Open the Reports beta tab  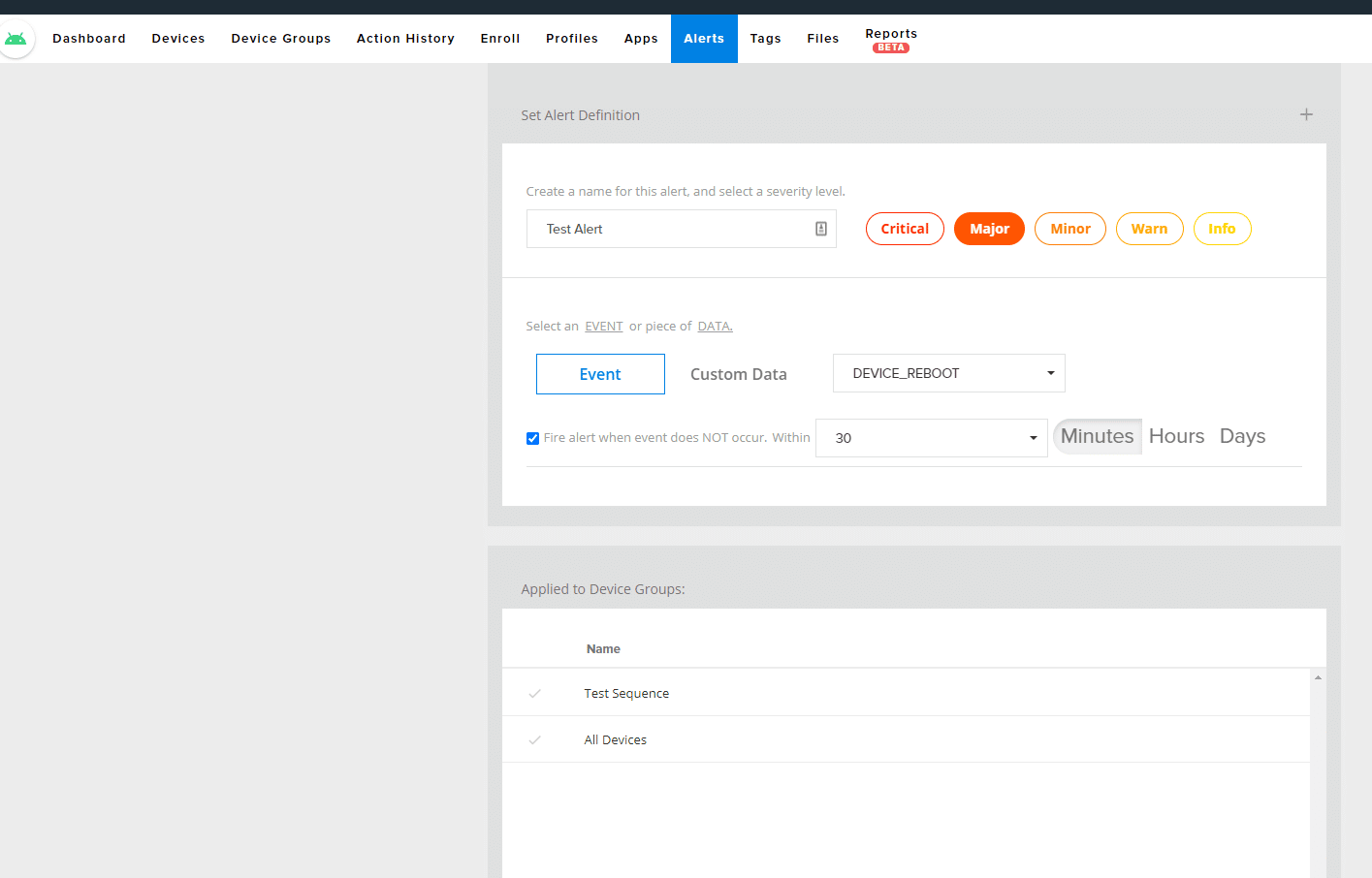(891, 39)
